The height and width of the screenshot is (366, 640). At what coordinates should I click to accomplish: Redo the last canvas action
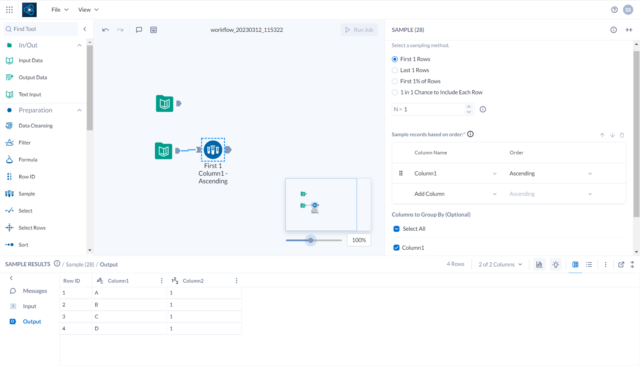click(x=120, y=30)
